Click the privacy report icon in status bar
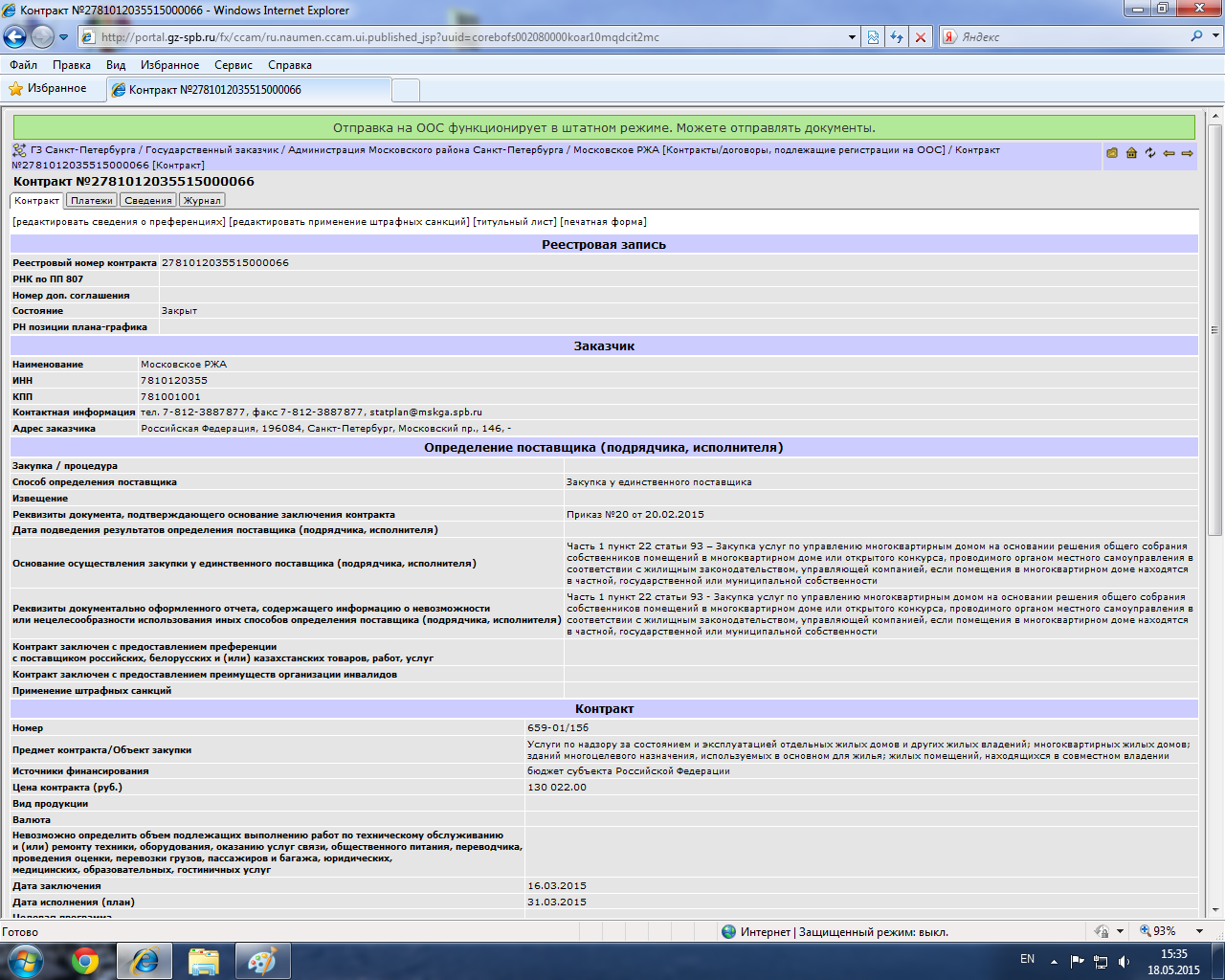This screenshot has width=1225, height=980. click(x=1102, y=931)
